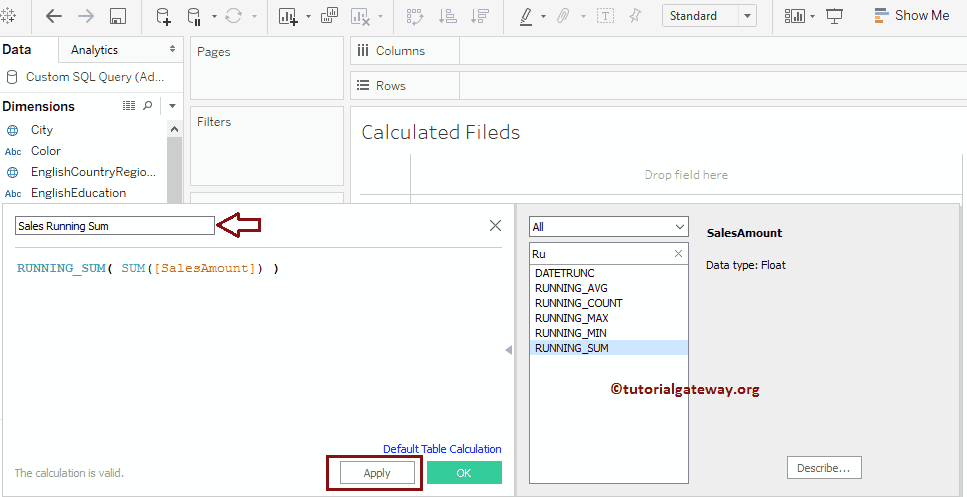Click the Presentation Mode icon

pyautogui.click(x=834, y=17)
